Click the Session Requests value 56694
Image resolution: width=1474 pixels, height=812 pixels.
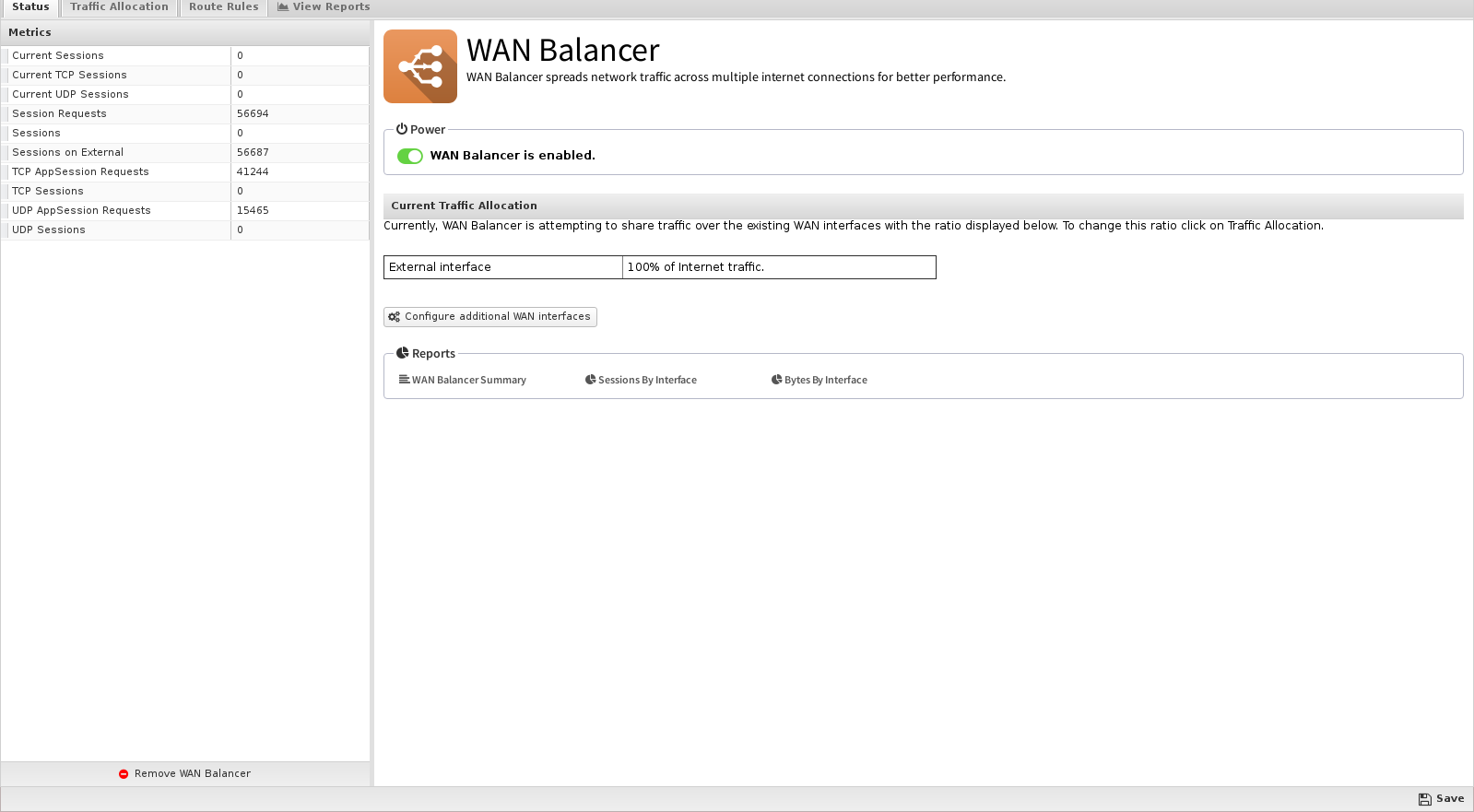tap(253, 114)
